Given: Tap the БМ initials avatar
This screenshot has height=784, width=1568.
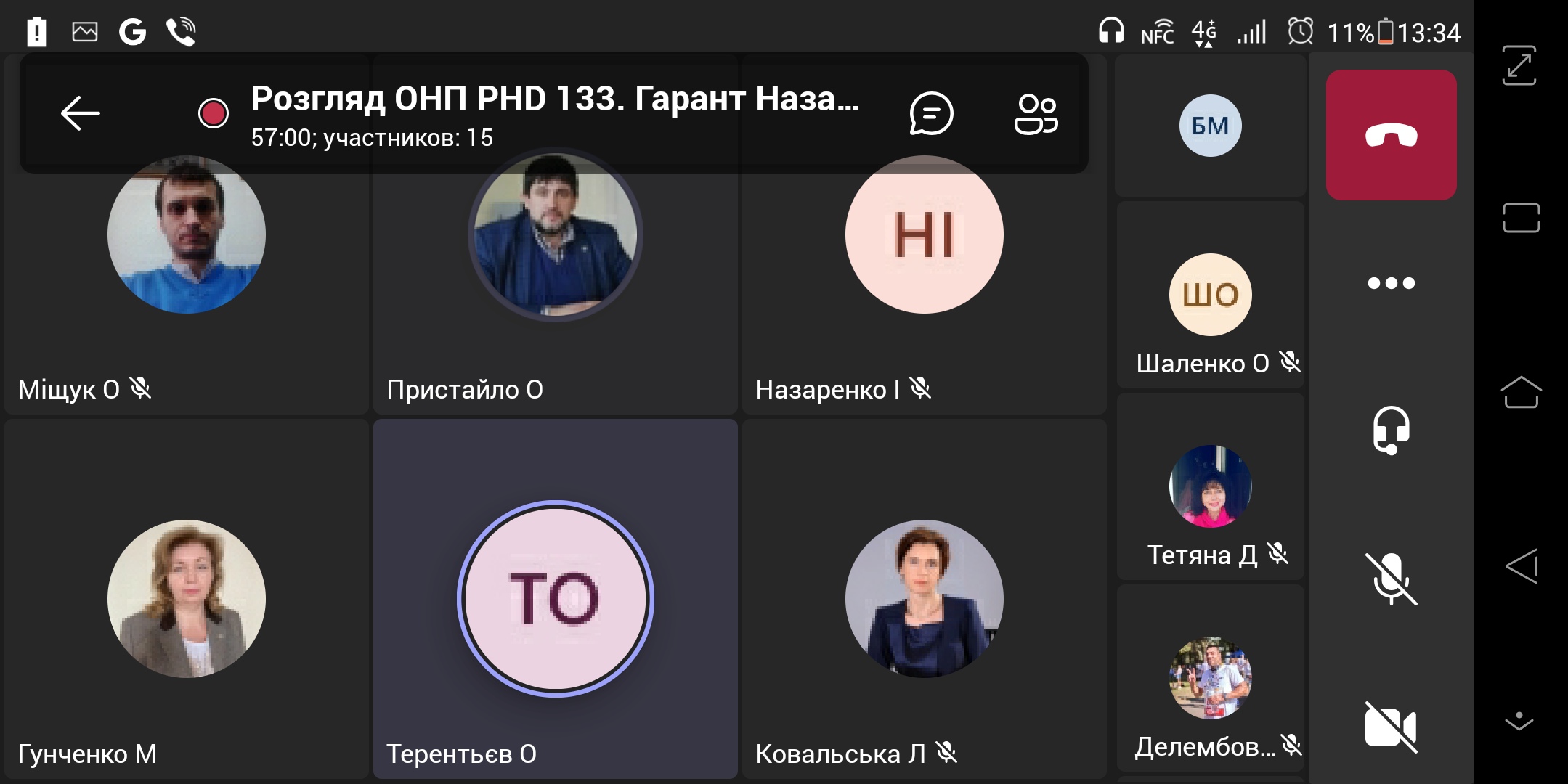Looking at the screenshot, I should click(1210, 126).
